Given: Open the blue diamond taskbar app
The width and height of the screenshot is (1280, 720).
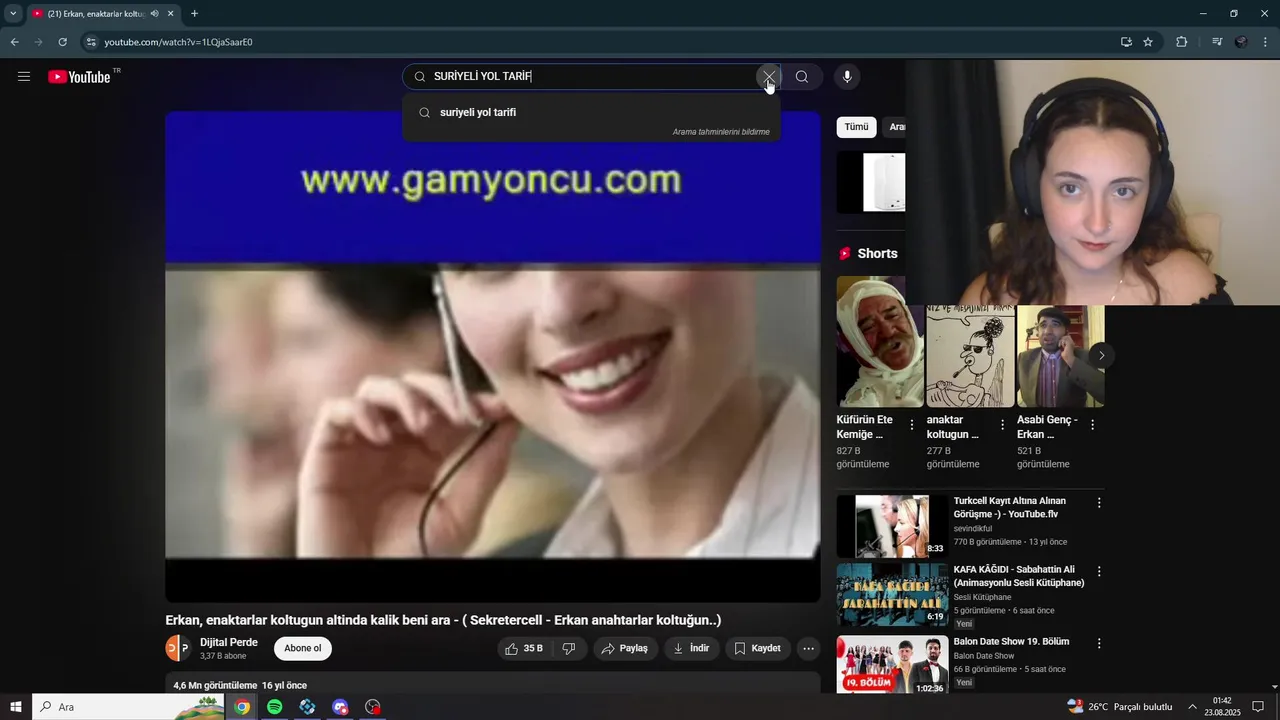Looking at the screenshot, I should 307,707.
